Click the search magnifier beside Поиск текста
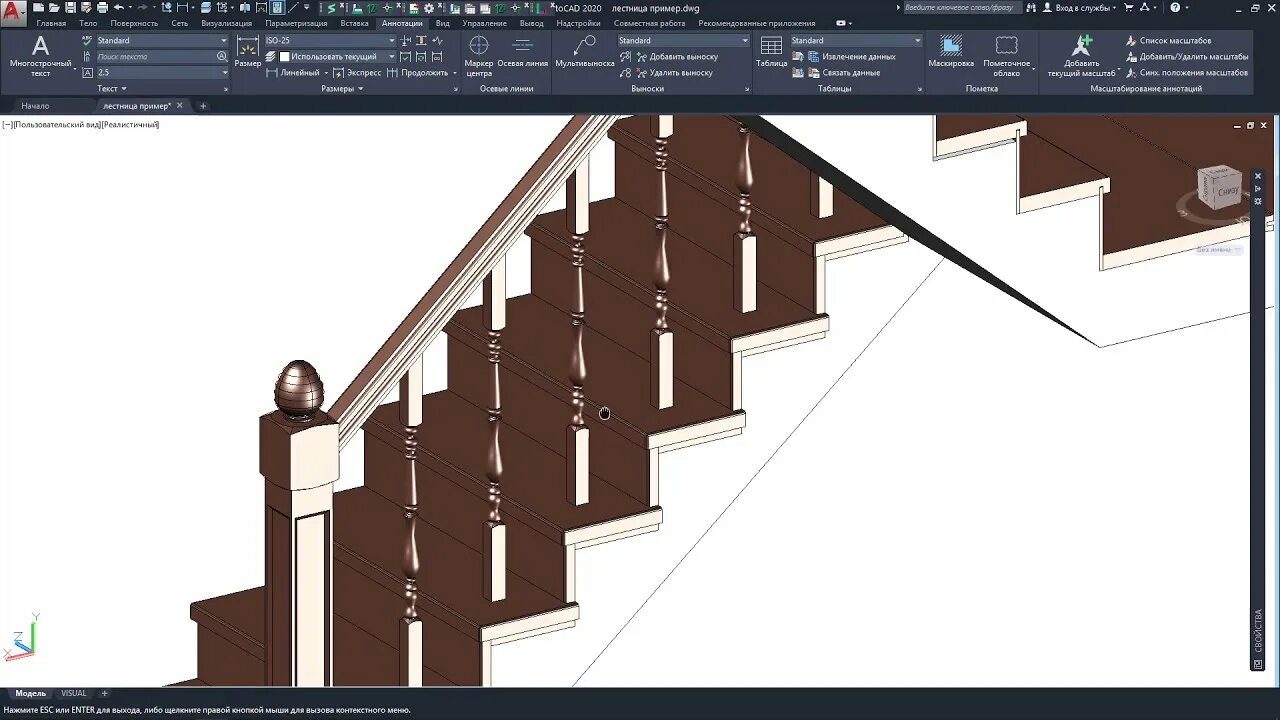The image size is (1280, 720). coord(222,56)
